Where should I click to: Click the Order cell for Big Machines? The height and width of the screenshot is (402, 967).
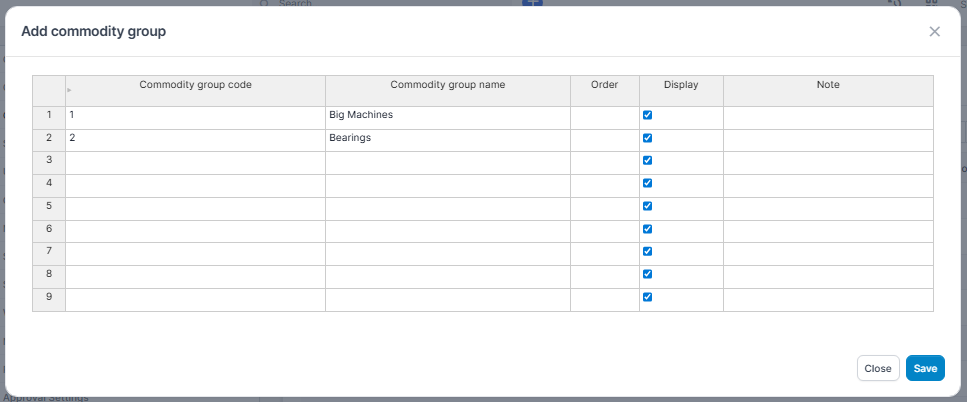point(604,115)
